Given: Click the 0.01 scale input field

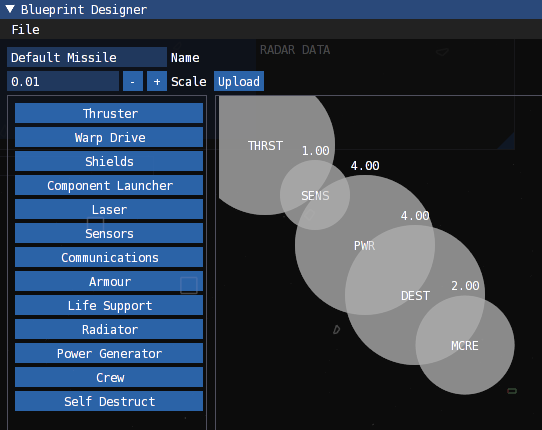Looking at the screenshot, I should tap(63, 82).
